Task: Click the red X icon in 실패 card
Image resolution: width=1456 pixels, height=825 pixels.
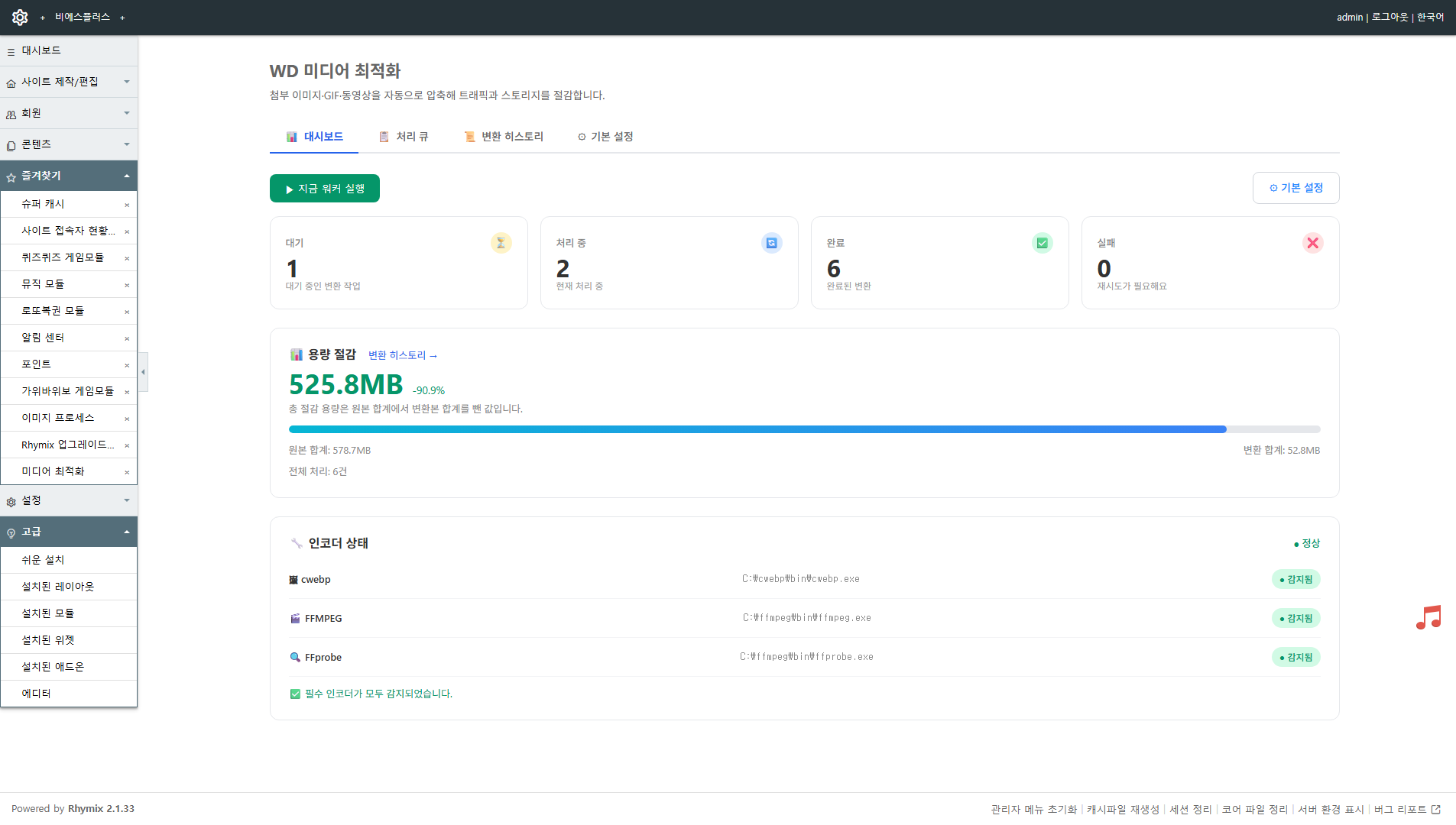Action: tap(1312, 243)
